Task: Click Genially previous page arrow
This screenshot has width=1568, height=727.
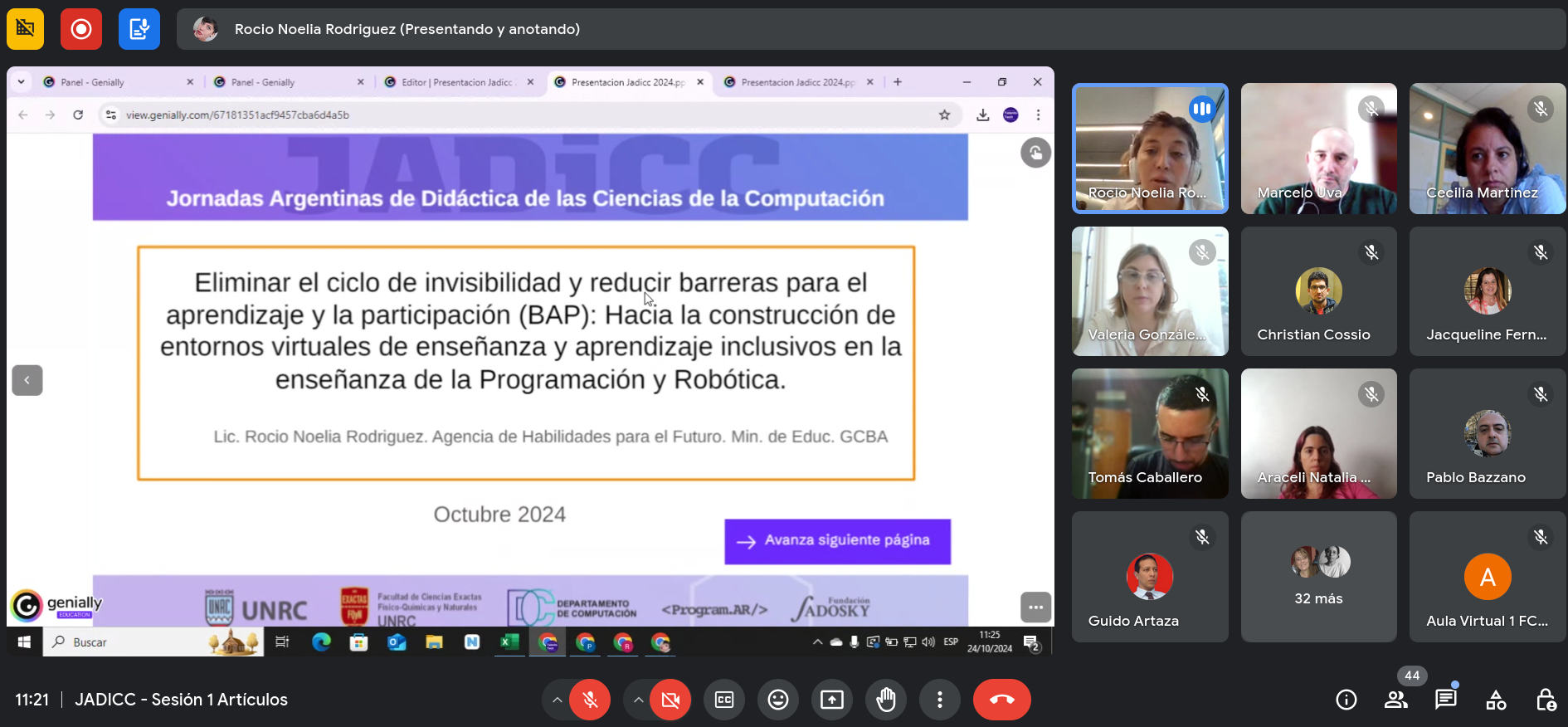Action: tap(27, 380)
